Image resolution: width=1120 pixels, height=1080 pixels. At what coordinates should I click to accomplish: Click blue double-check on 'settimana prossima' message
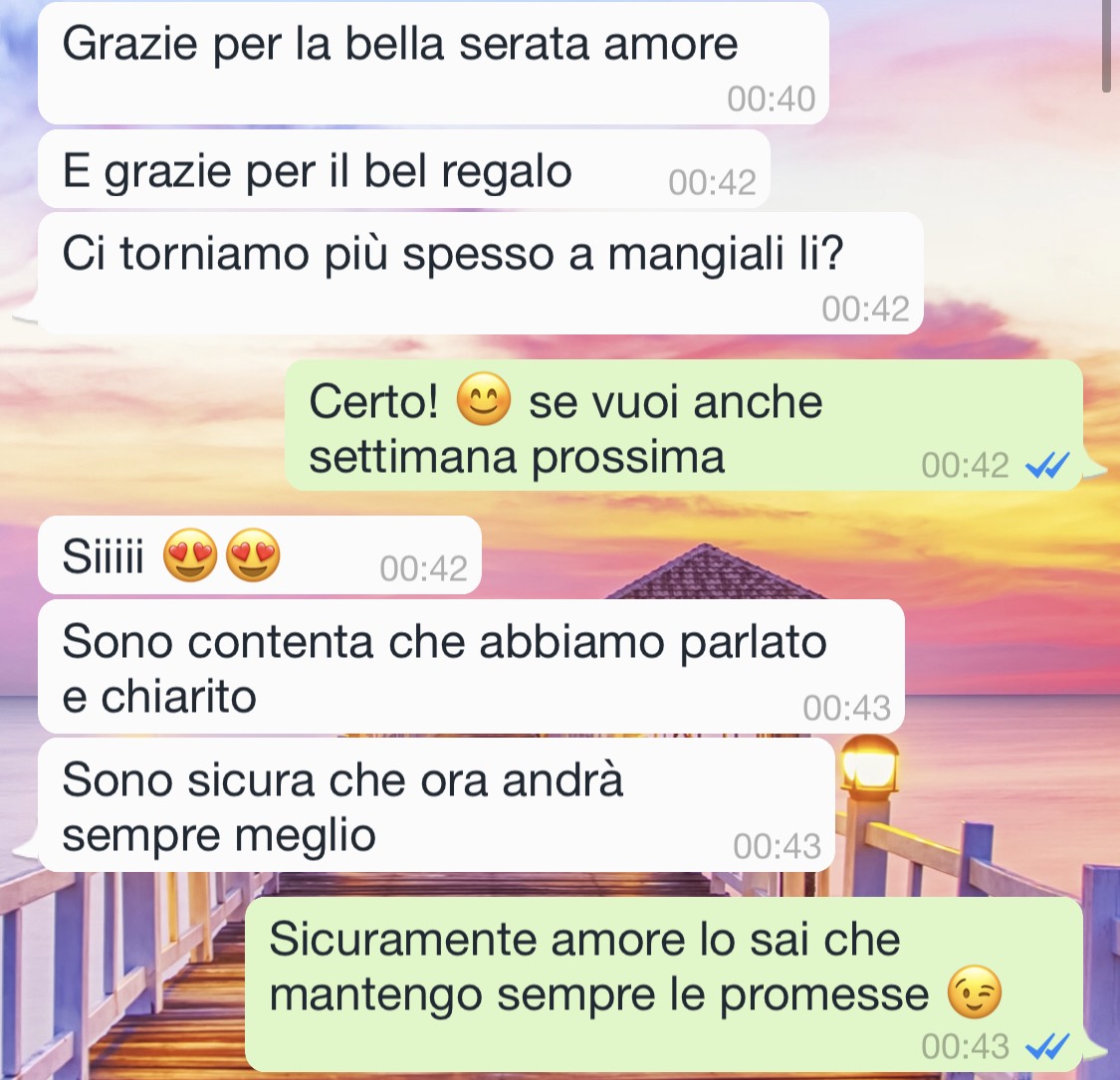1047,466
